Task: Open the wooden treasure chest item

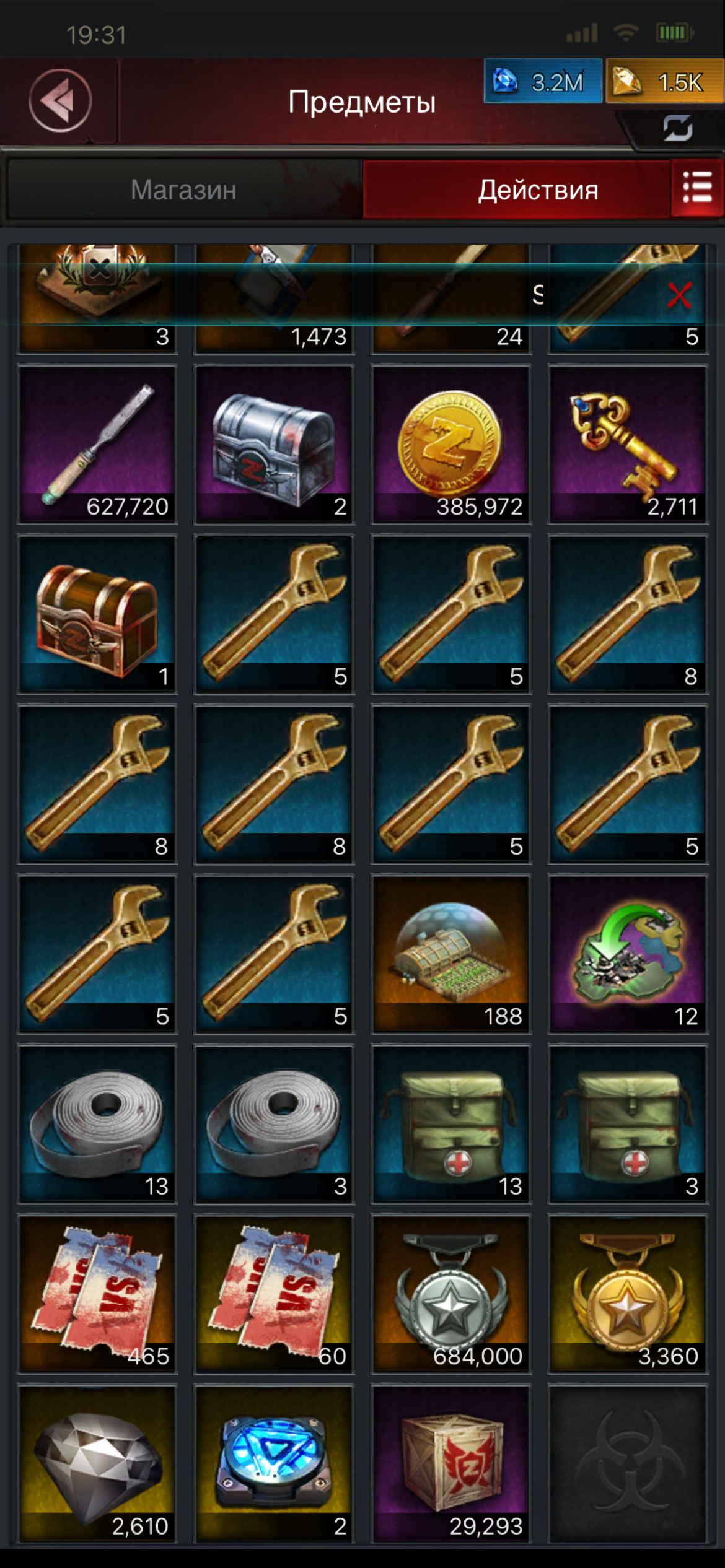Action: click(x=97, y=614)
